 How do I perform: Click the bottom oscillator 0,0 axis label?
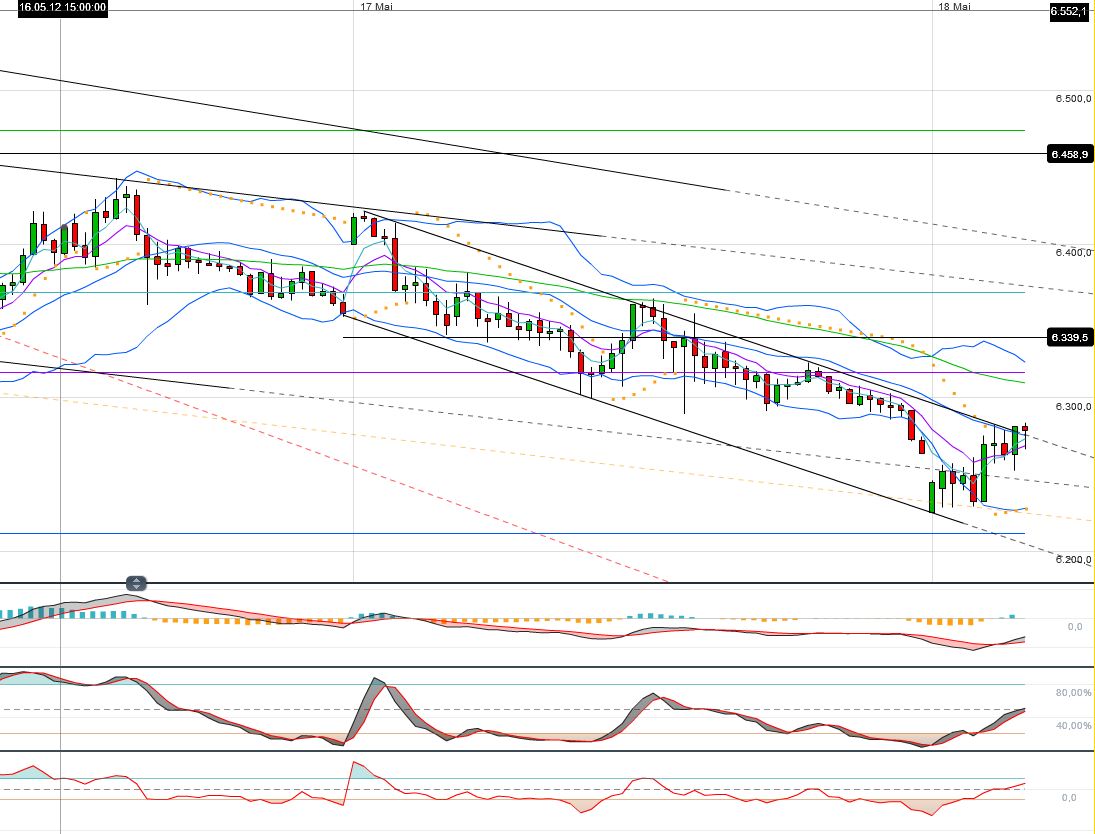click(x=1069, y=797)
